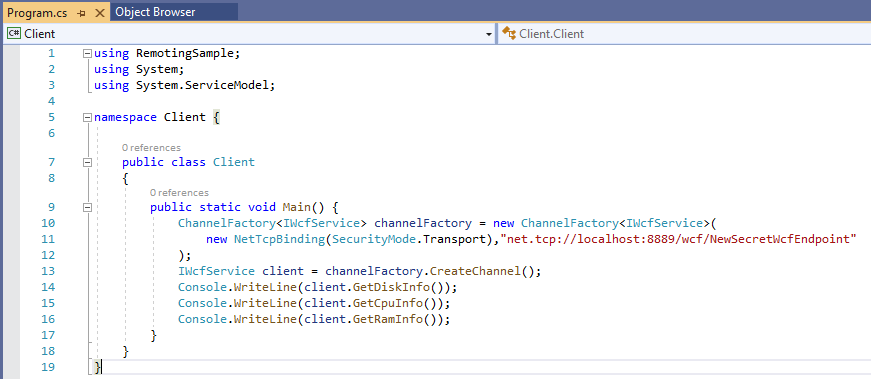This screenshot has height=379, width=871.
Task: Collapse the using directives block
Action: 87,53
